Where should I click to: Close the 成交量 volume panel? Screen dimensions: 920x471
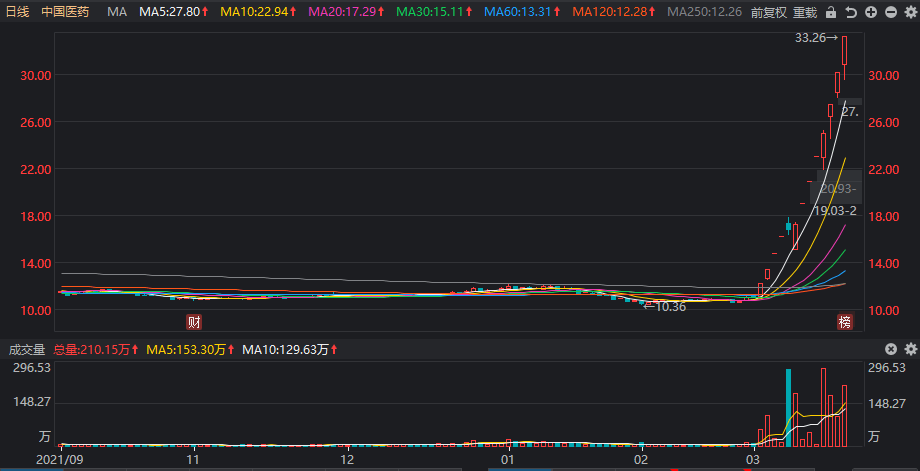coord(891,350)
